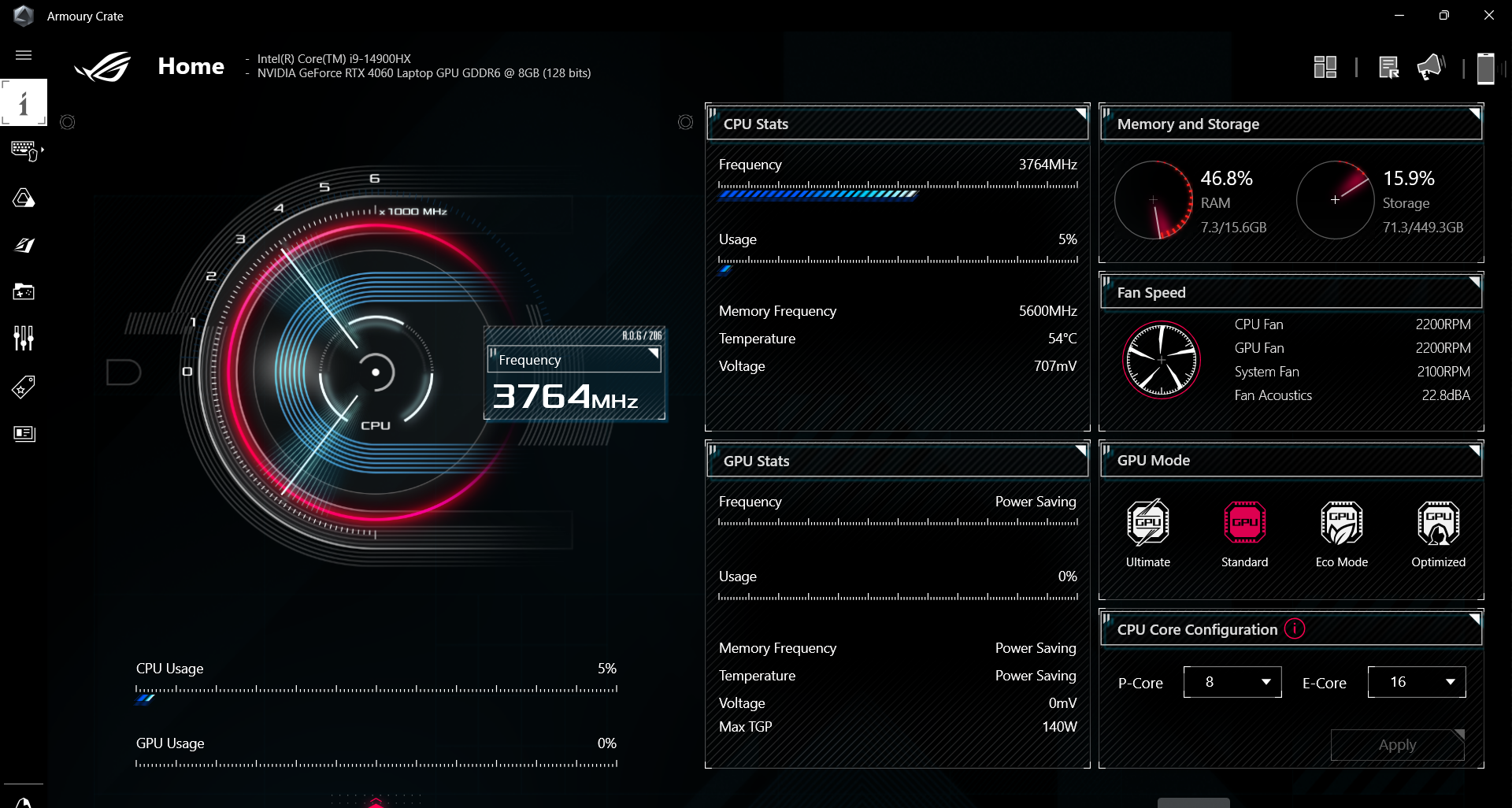This screenshot has height=808, width=1512.
Task: Open the mobile app connection icon
Action: tap(1486, 69)
